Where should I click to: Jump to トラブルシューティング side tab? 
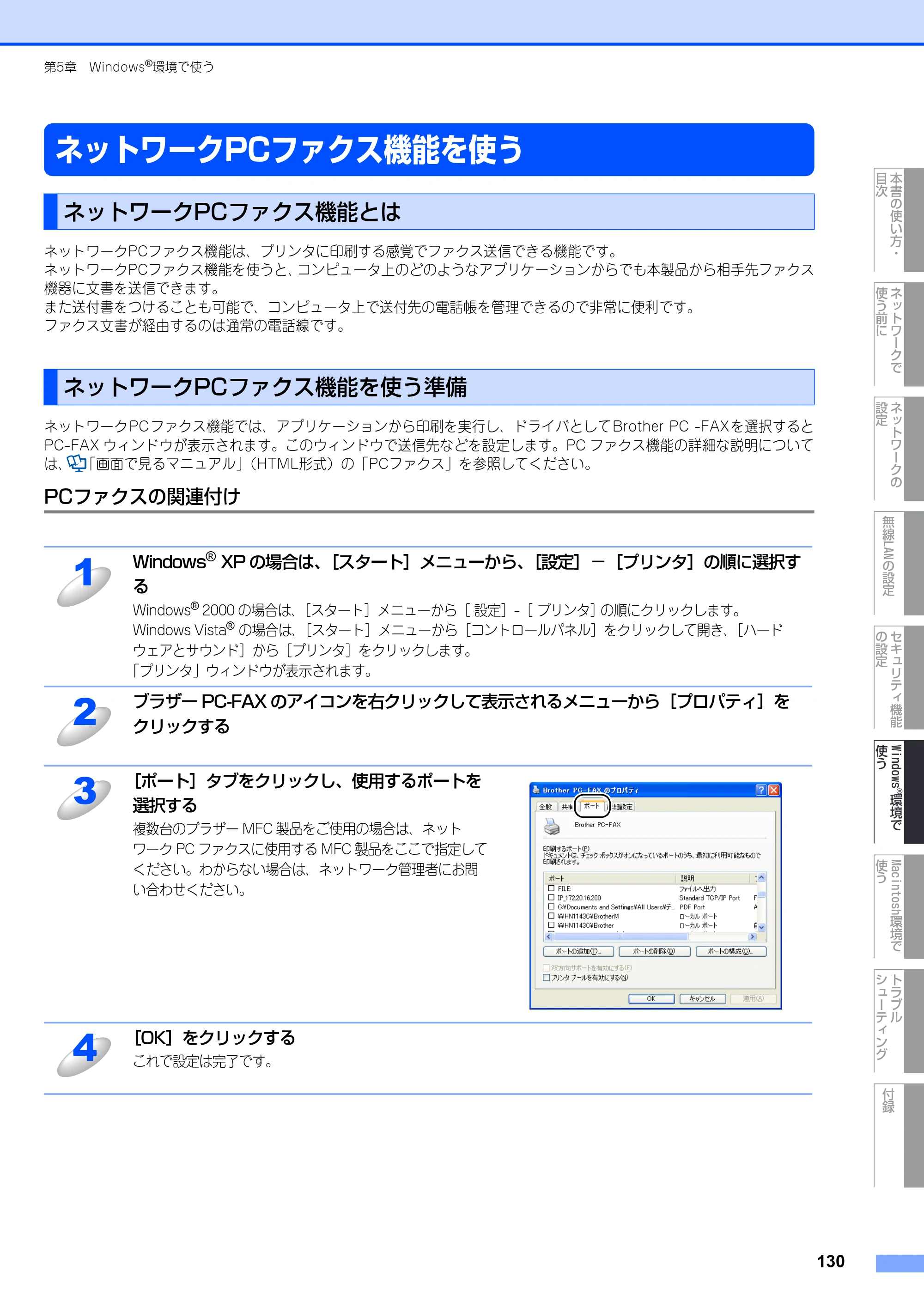pyautogui.click(x=899, y=1021)
